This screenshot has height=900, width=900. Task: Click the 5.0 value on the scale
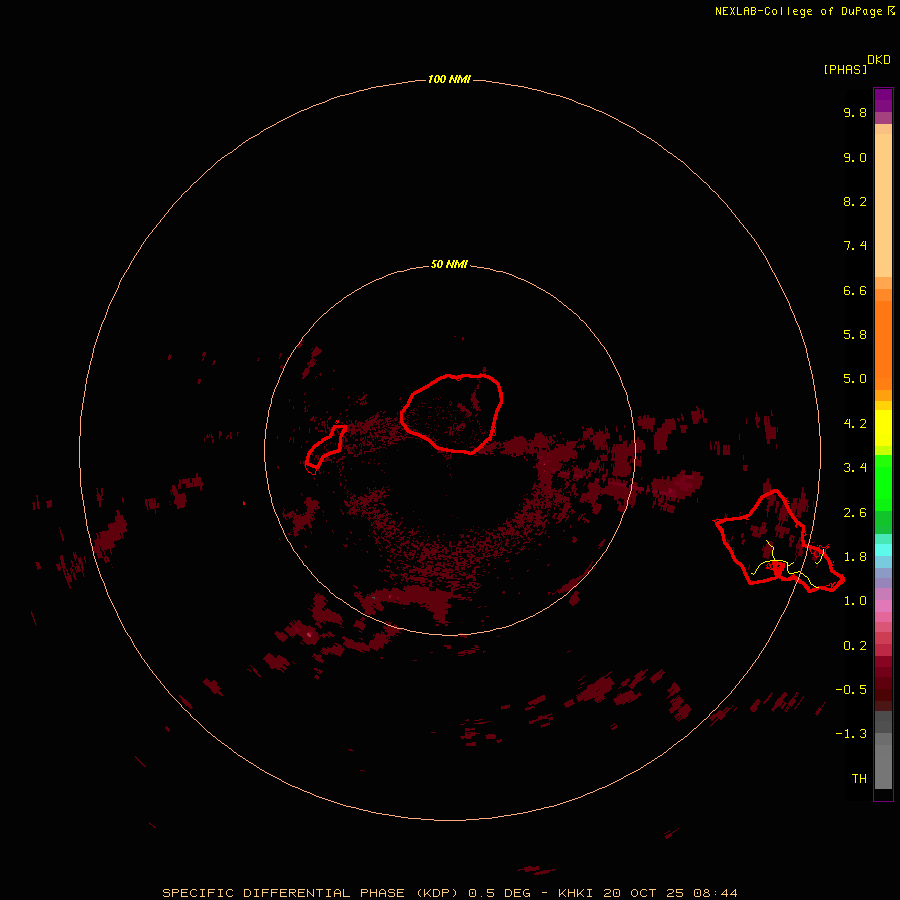coord(855,379)
